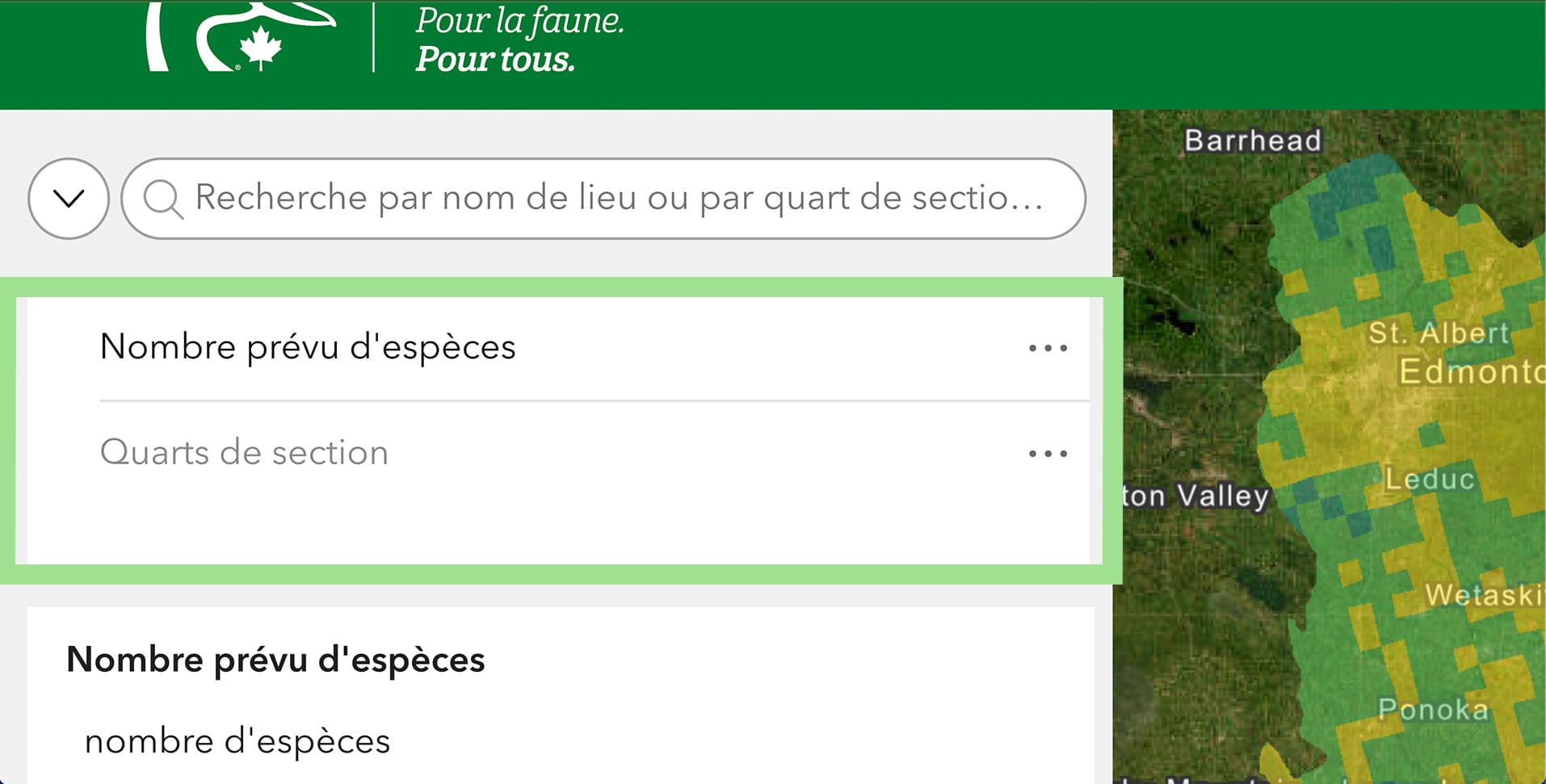Click the "Pour la faune. Pour tous." tagline

(519, 40)
